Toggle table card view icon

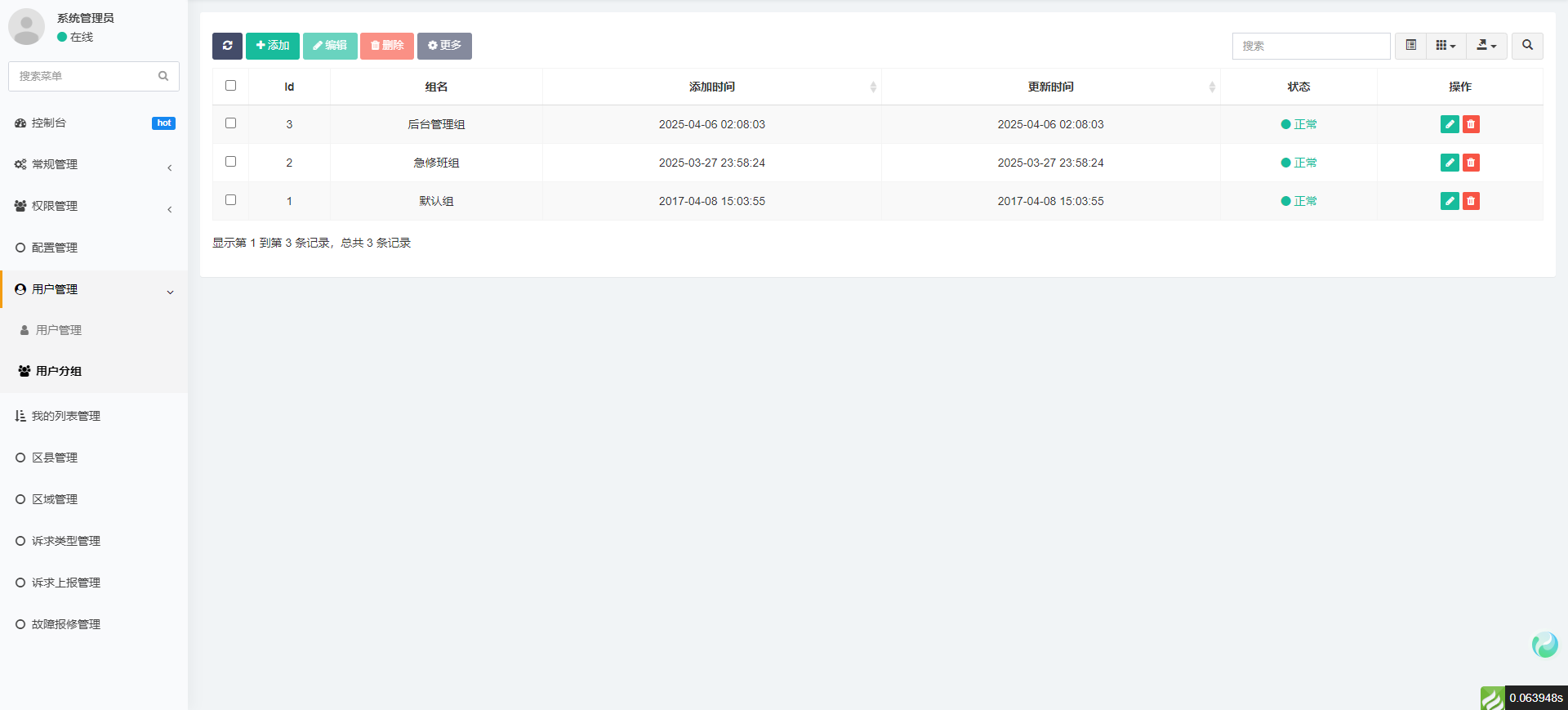pyautogui.click(x=1410, y=46)
